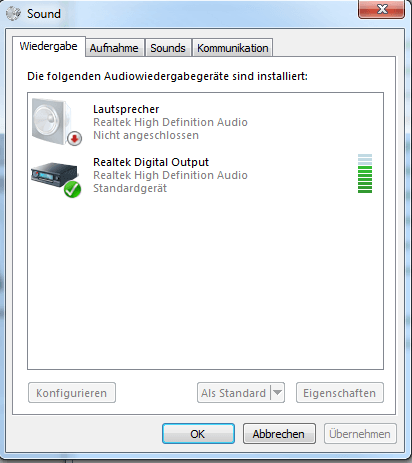
Task: Open Eigenschaften for the device
Action: click(340, 393)
